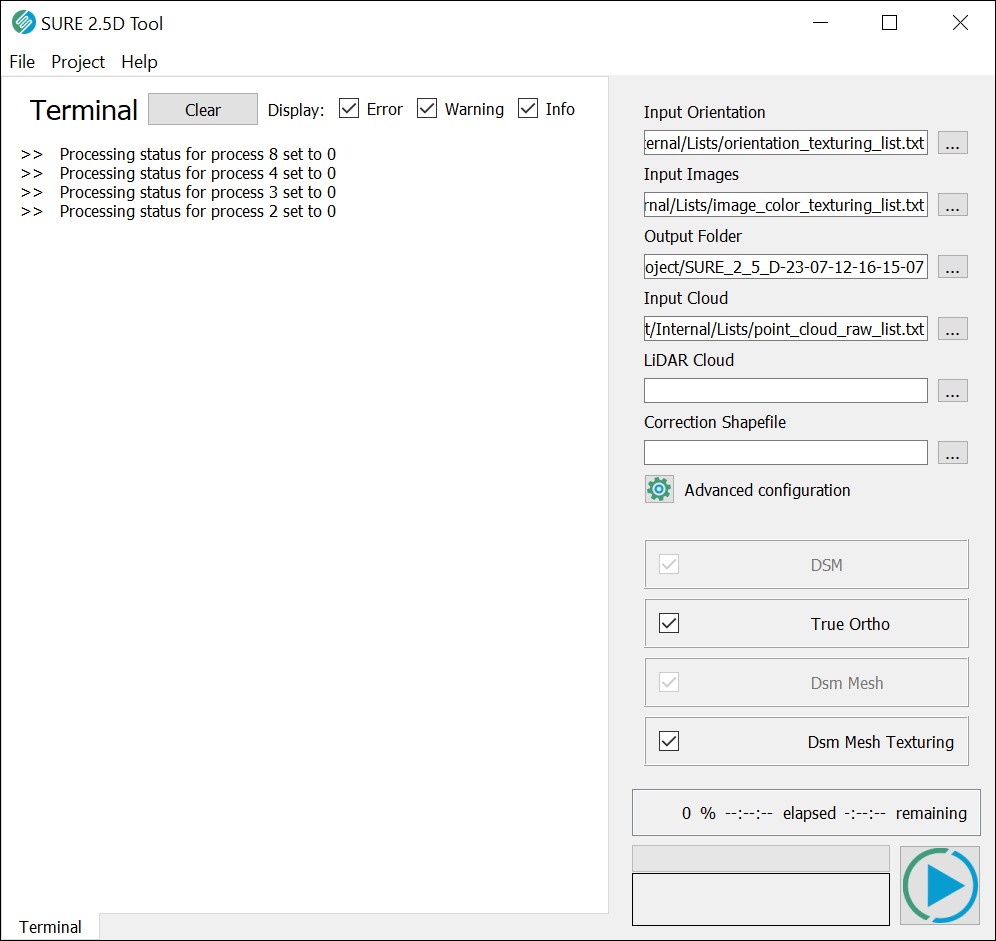Browse for Correction Shapefile
996x941 pixels.
click(x=952, y=453)
